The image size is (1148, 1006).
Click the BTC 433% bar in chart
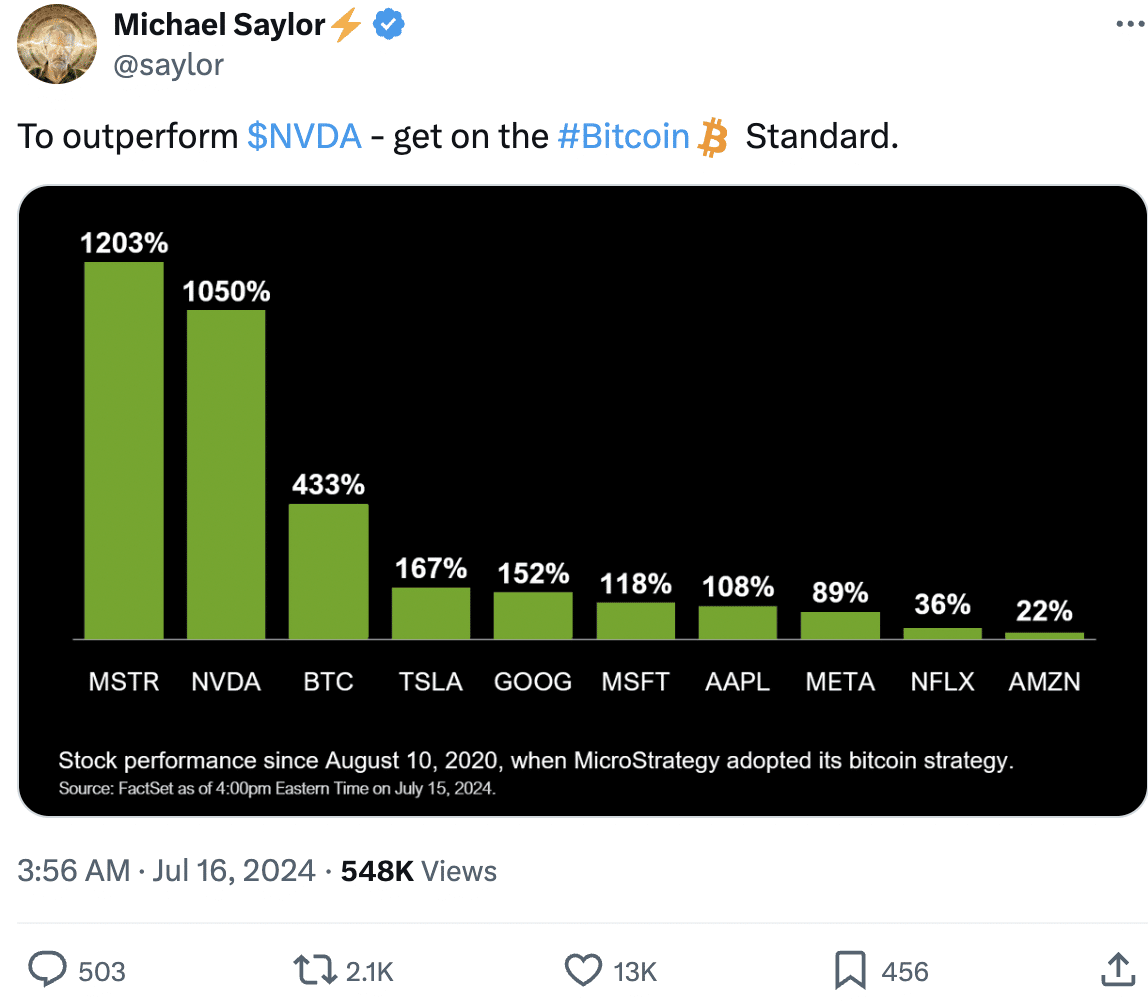pyautogui.click(x=329, y=572)
